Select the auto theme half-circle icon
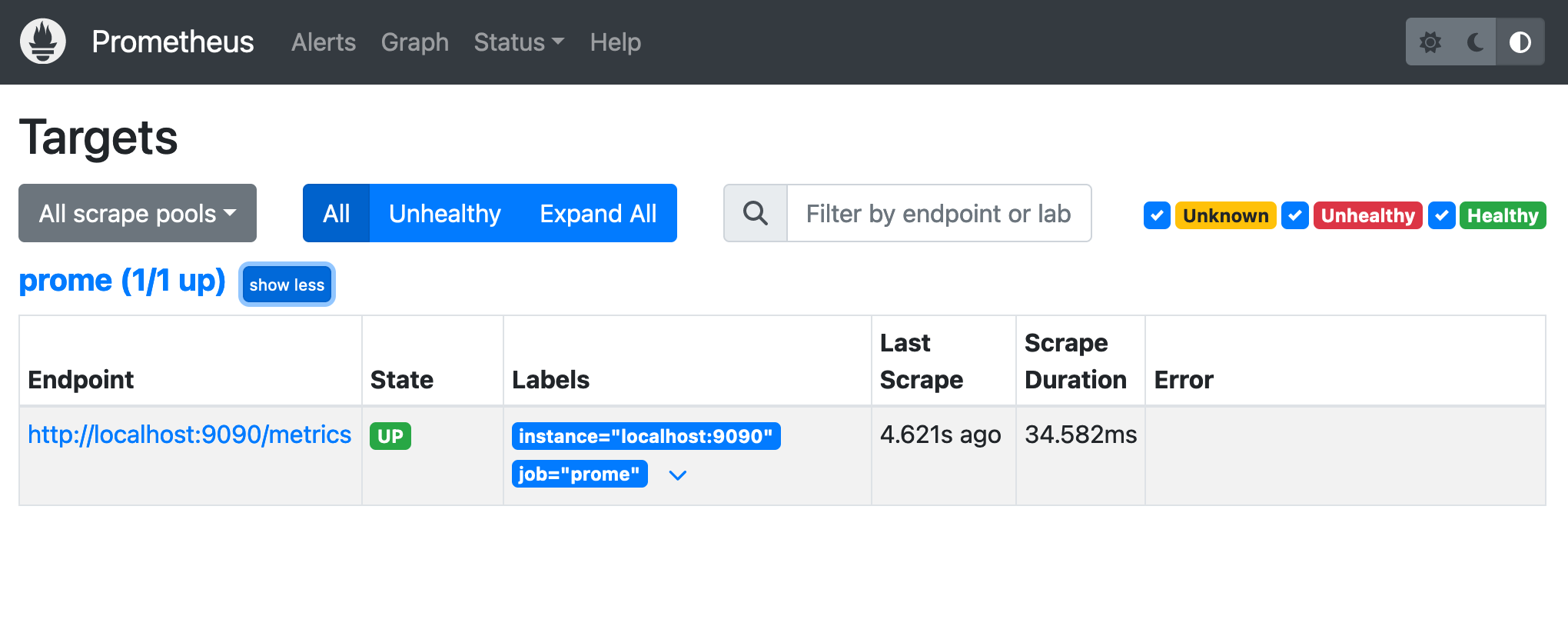 click(x=1520, y=42)
